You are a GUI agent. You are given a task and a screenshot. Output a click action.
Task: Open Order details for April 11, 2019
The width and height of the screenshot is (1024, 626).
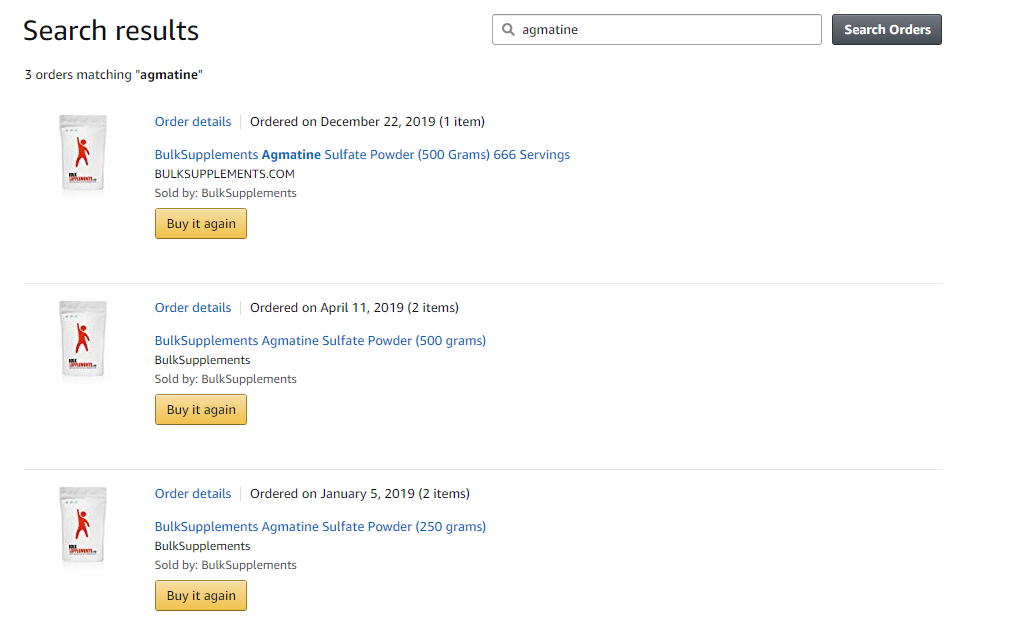point(193,307)
